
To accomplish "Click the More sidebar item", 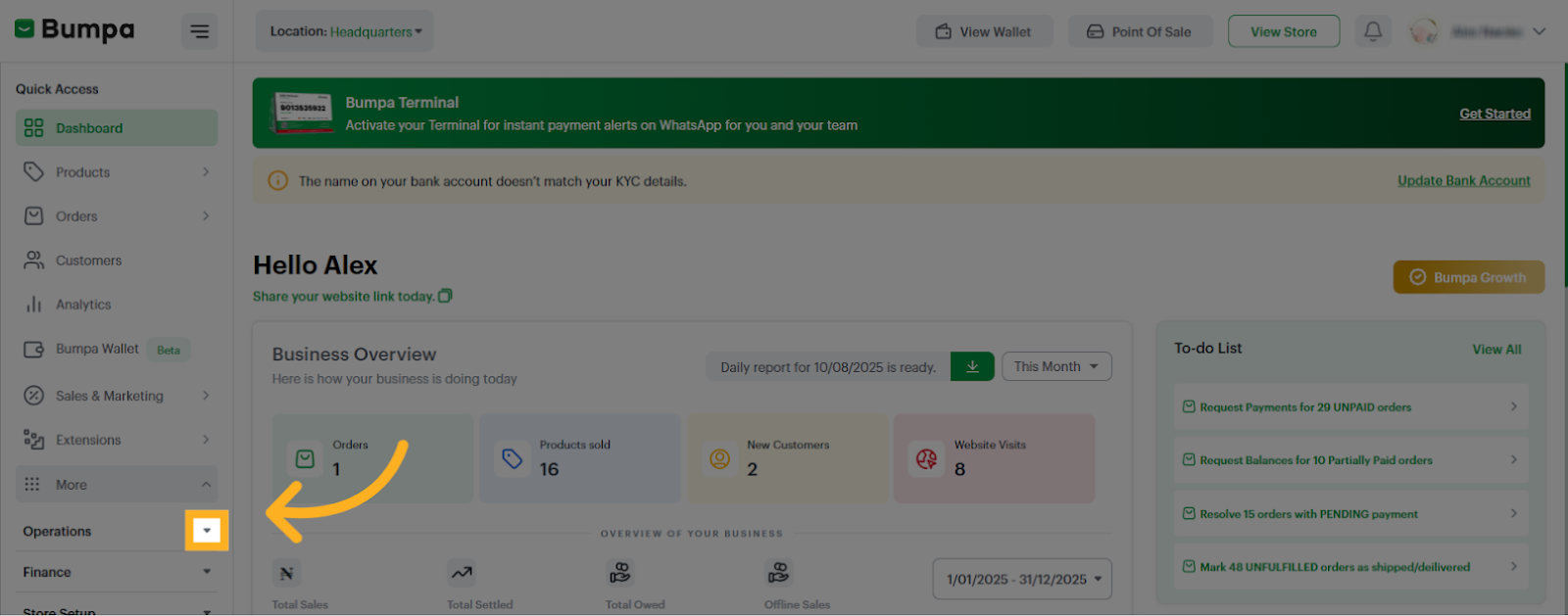I will coord(117,485).
